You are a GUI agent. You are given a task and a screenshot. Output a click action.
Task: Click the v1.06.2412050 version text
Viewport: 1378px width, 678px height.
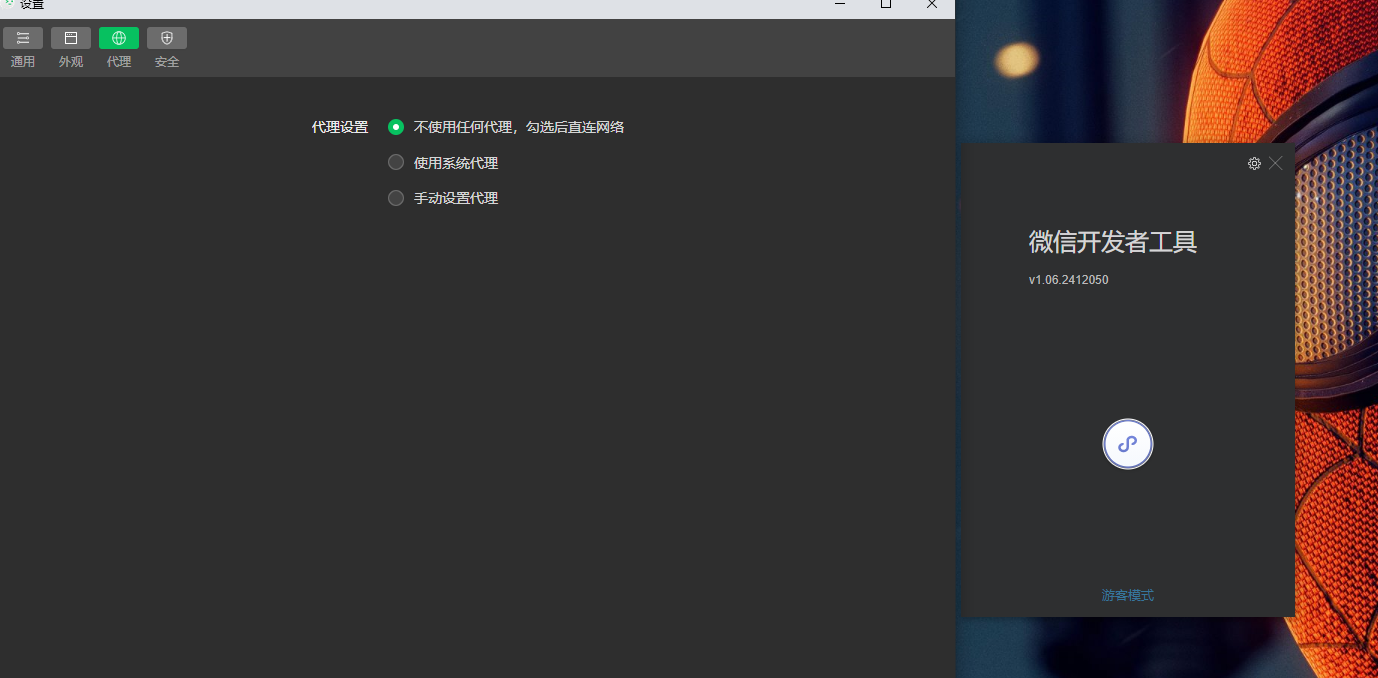[x=1068, y=280]
